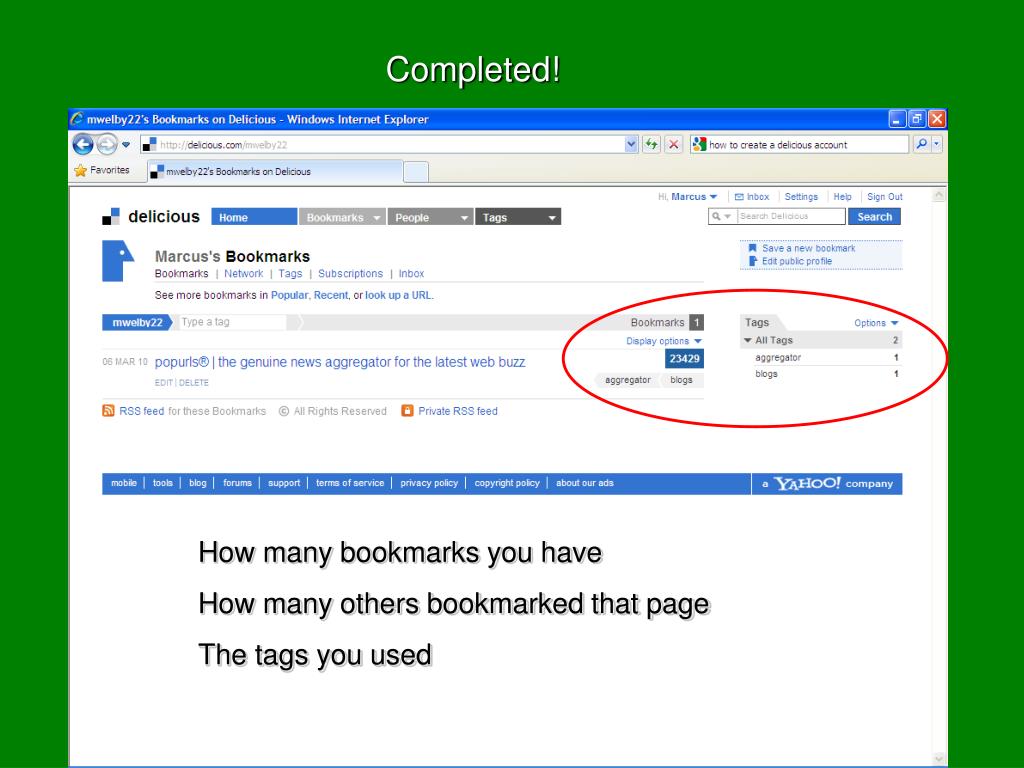1024x768 pixels.
Task: Open the popurls news aggregator bookmark link
Action: (340, 362)
